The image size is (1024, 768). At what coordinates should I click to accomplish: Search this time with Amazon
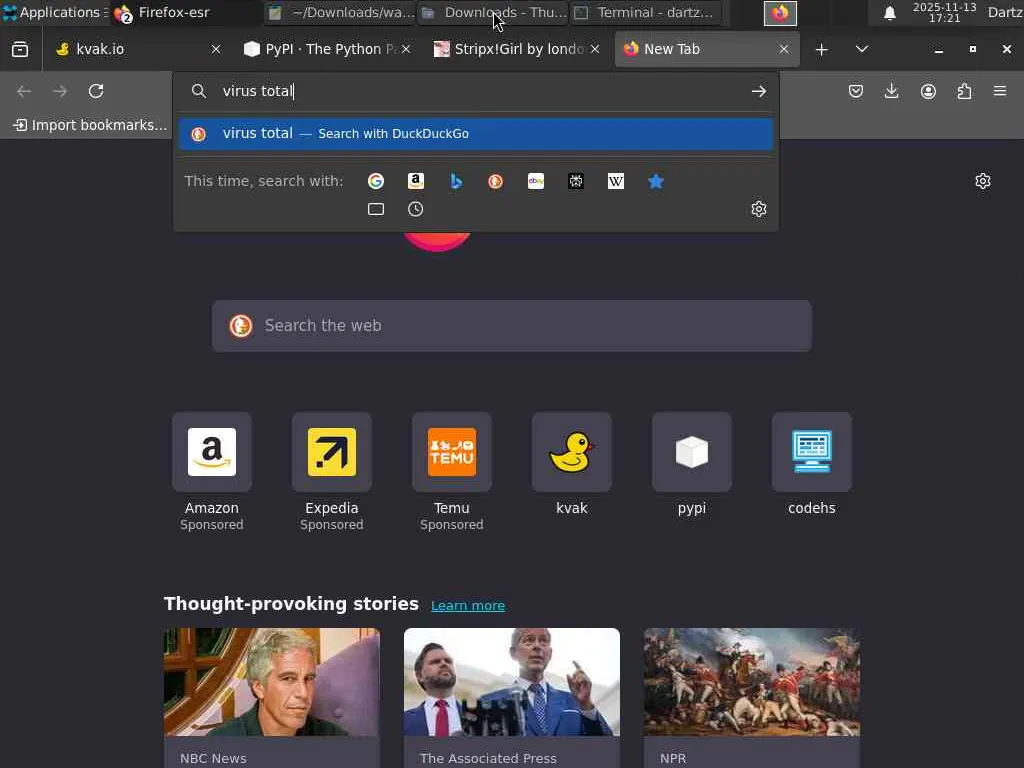click(416, 181)
